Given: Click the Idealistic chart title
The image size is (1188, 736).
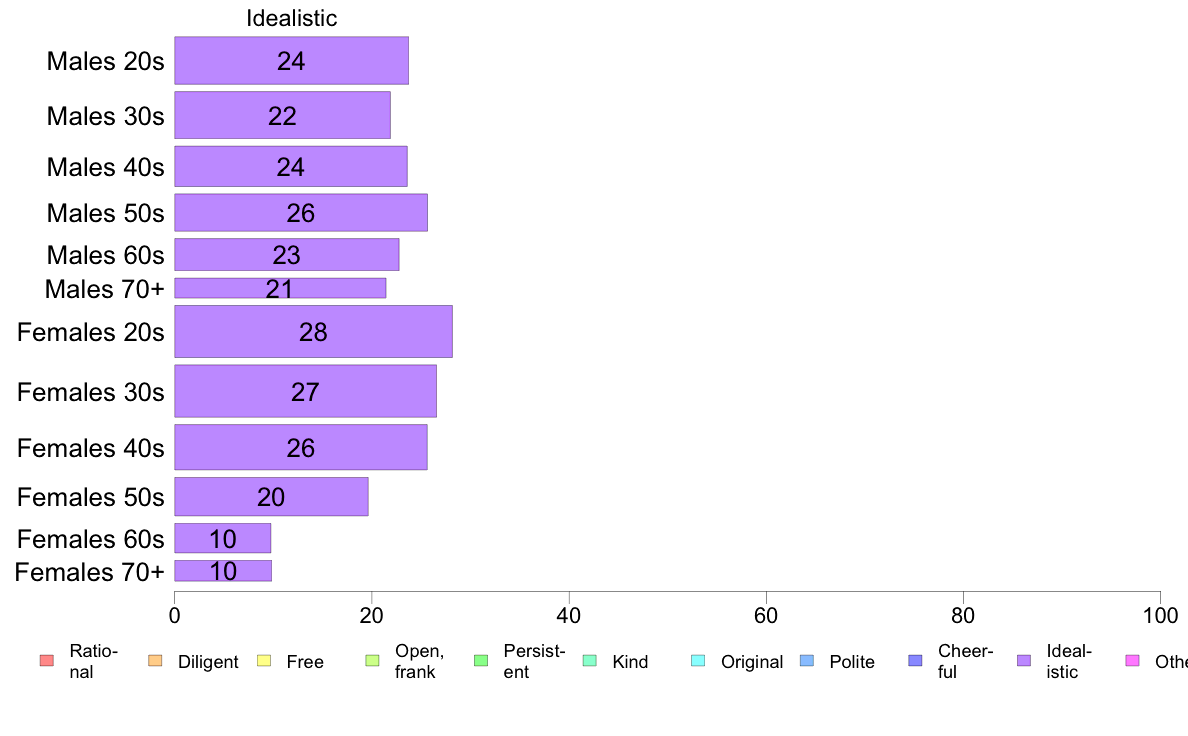Looking at the screenshot, I should (292, 18).
